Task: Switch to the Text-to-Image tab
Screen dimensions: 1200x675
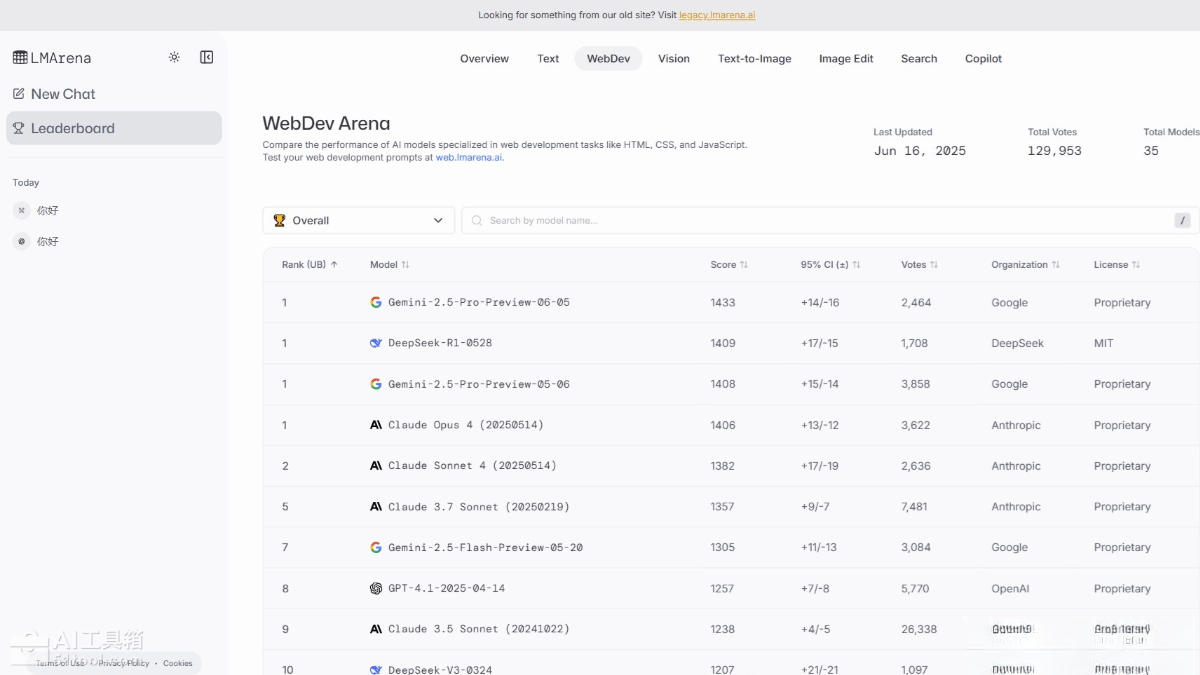Action: coord(754,59)
